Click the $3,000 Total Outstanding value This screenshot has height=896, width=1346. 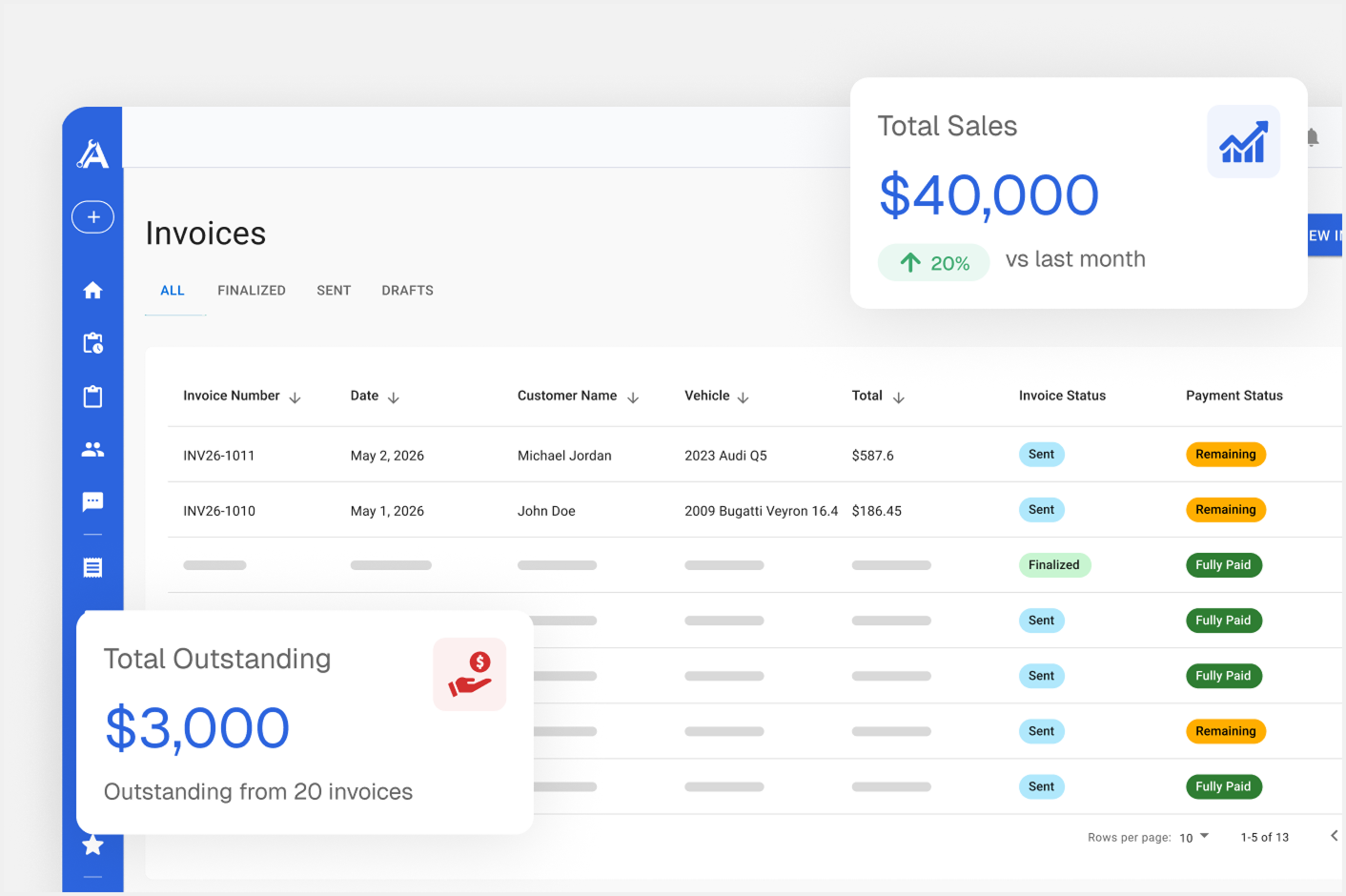pyautogui.click(x=196, y=728)
